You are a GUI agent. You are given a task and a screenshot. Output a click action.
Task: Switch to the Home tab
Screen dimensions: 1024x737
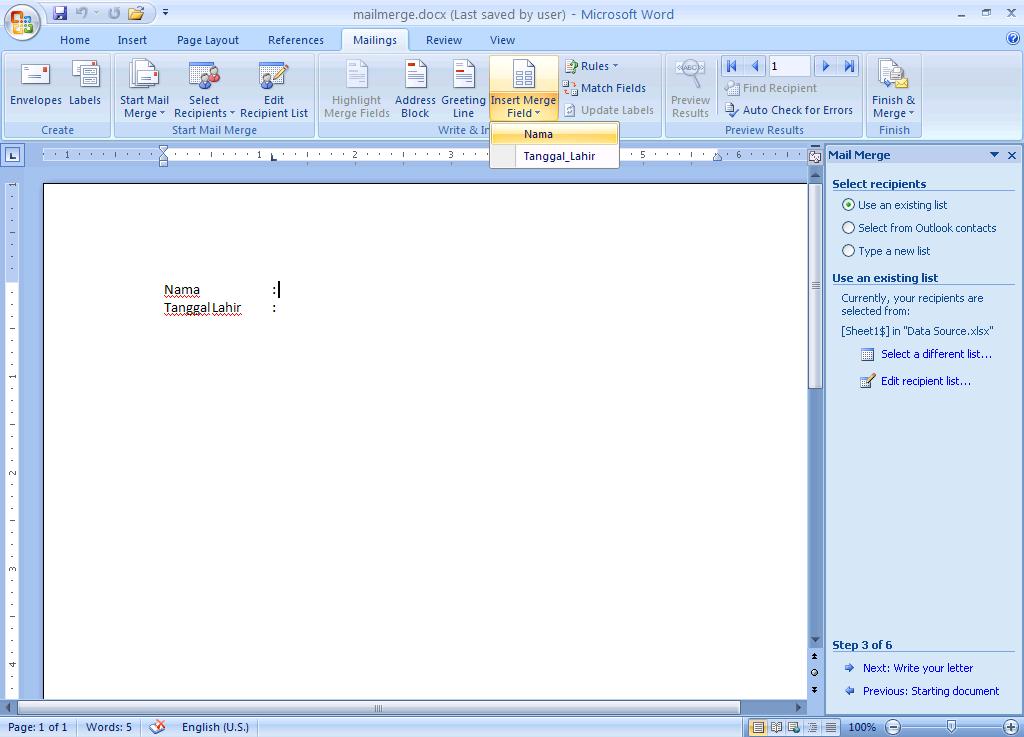75,40
